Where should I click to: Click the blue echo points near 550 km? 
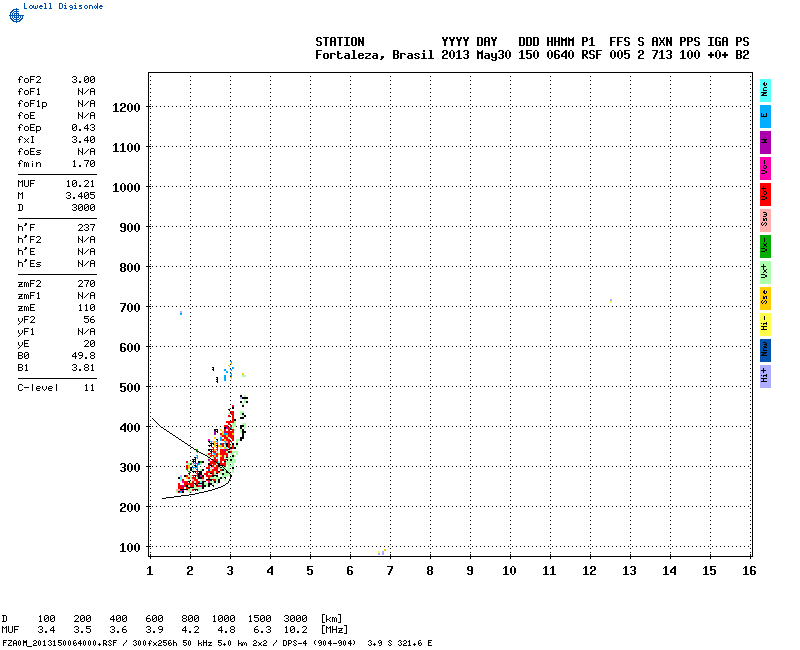point(228,371)
